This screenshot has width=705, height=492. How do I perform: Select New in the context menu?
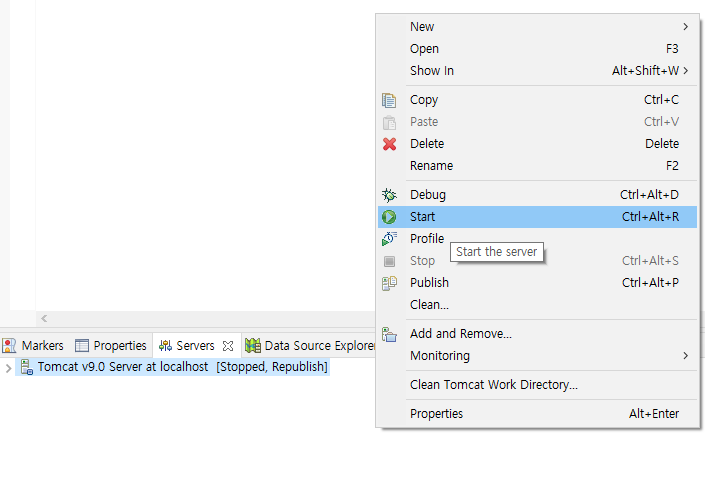537,27
